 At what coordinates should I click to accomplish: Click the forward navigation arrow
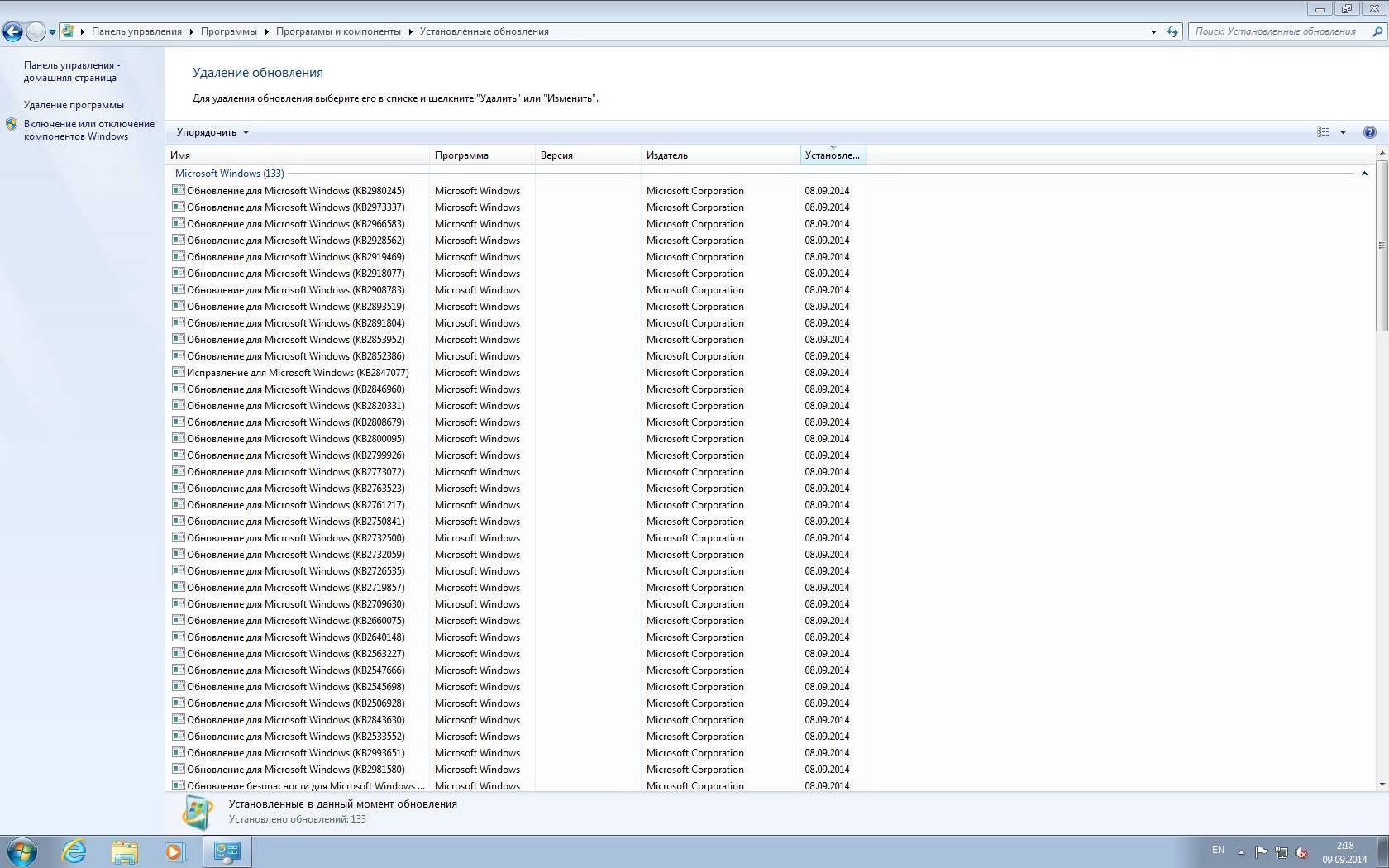pyautogui.click(x=36, y=31)
